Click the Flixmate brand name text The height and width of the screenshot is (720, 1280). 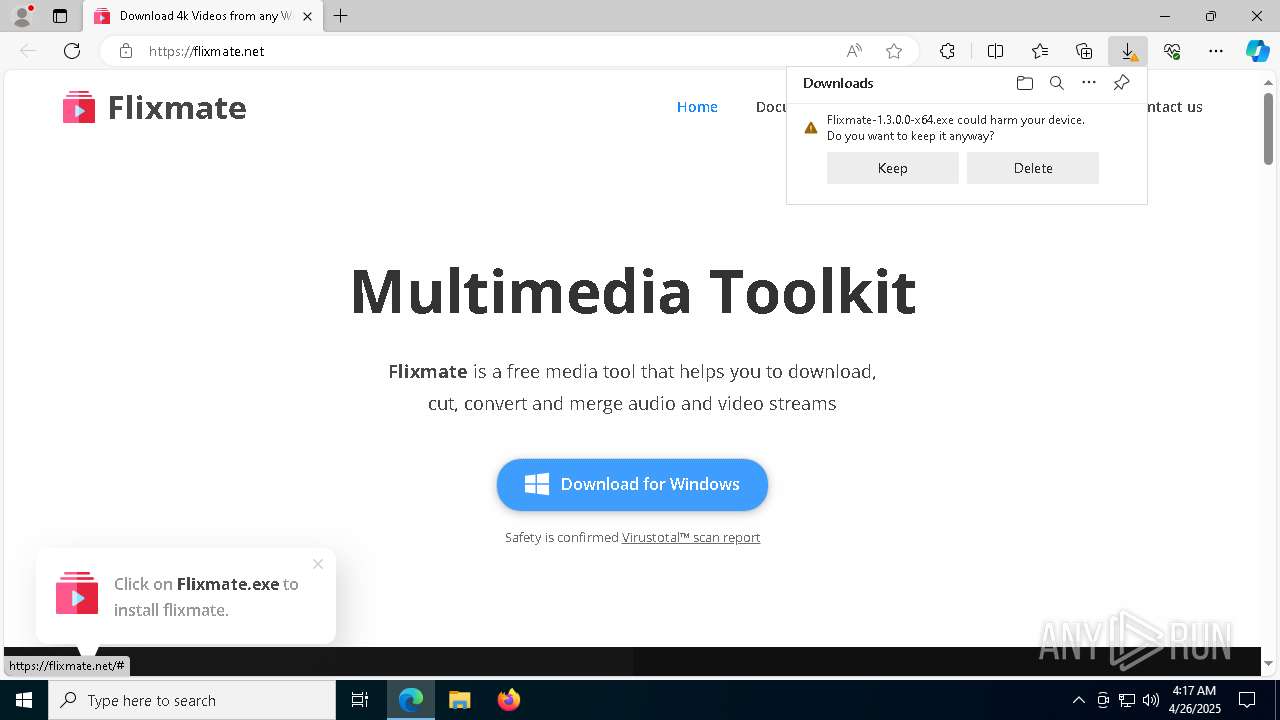click(x=177, y=107)
